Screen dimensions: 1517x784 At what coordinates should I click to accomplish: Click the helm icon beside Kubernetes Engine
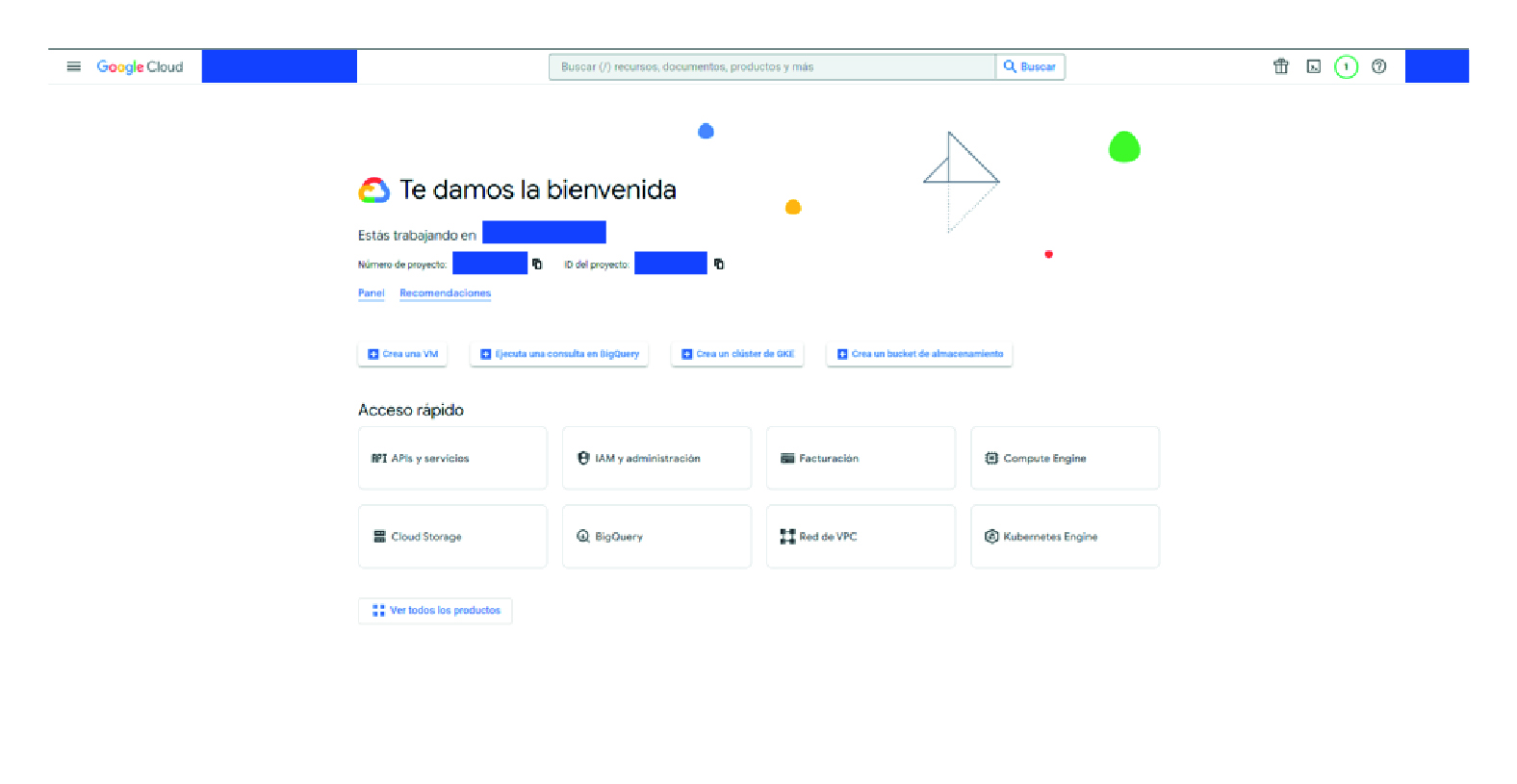[x=991, y=537]
